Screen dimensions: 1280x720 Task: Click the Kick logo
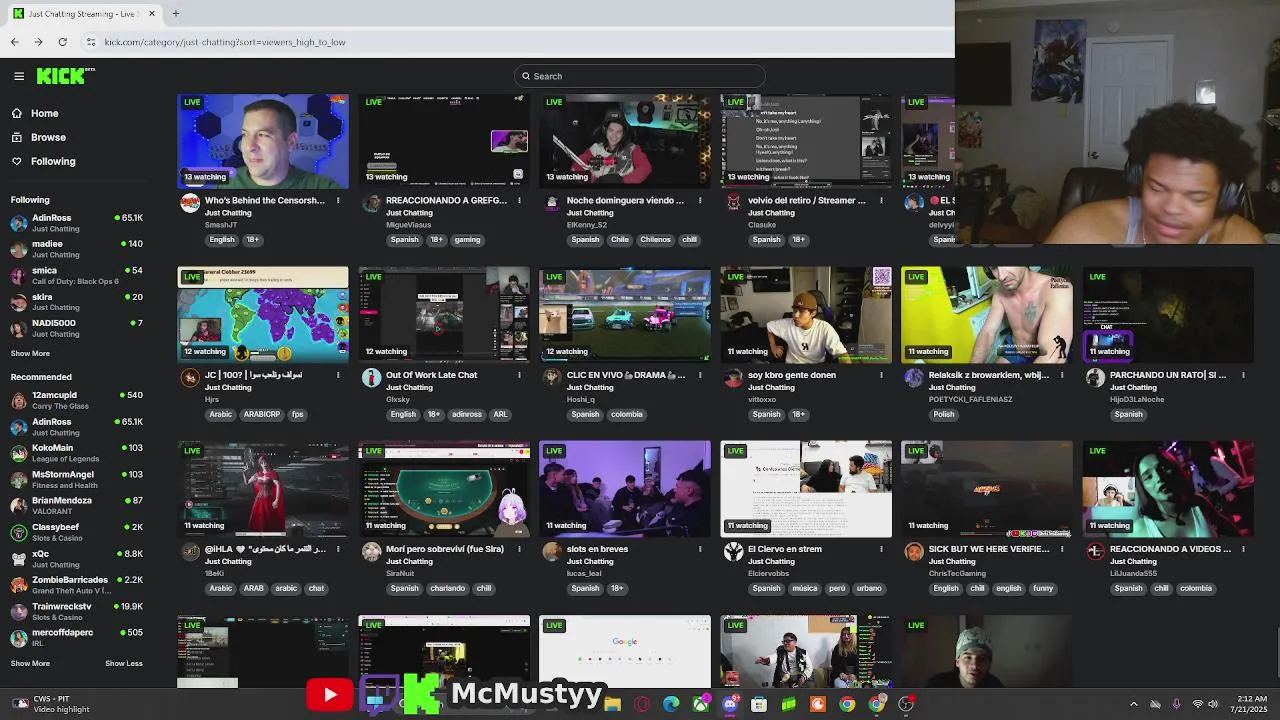(x=66, y=76)
